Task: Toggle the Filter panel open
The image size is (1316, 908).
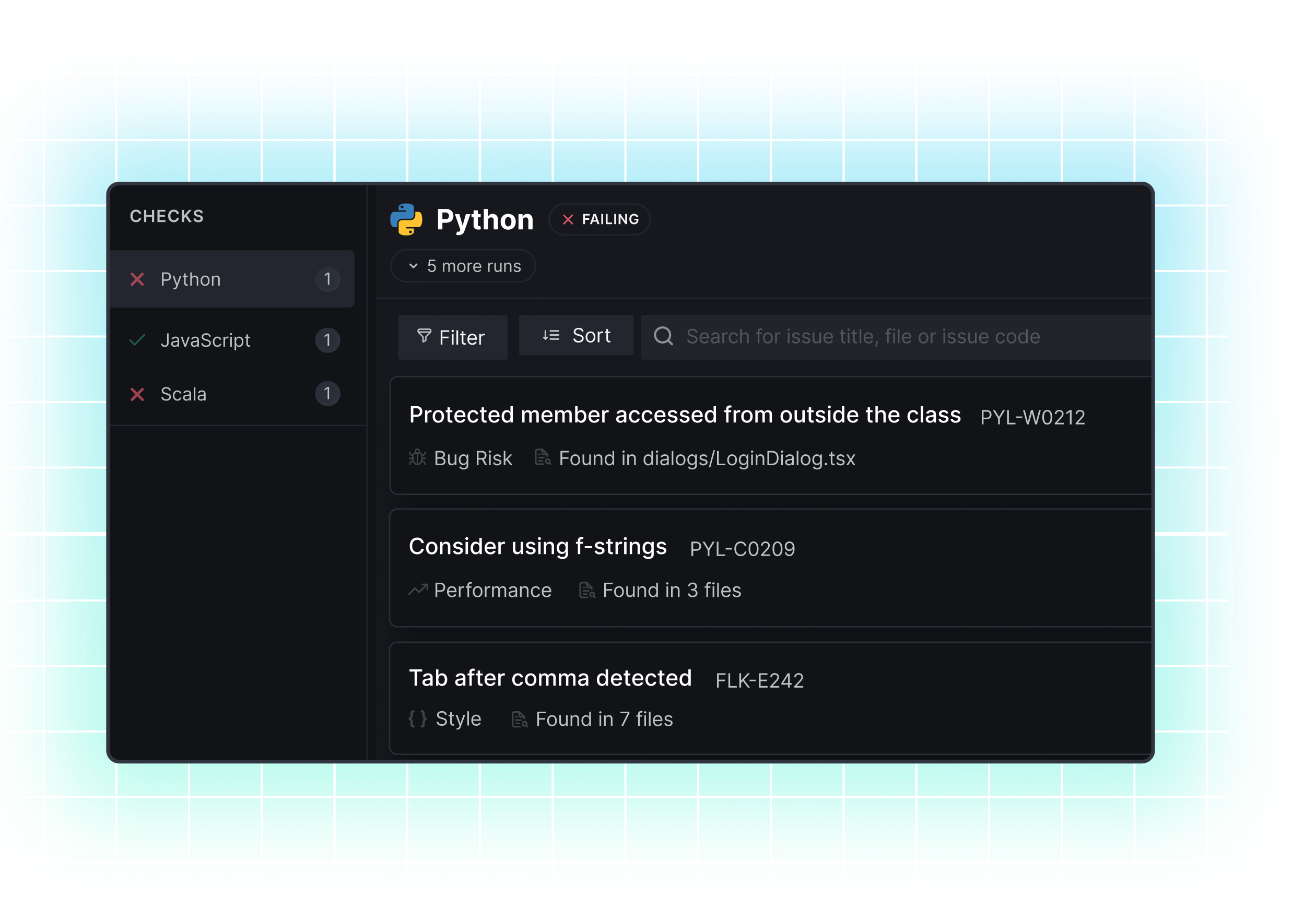Action: [452, 337]
